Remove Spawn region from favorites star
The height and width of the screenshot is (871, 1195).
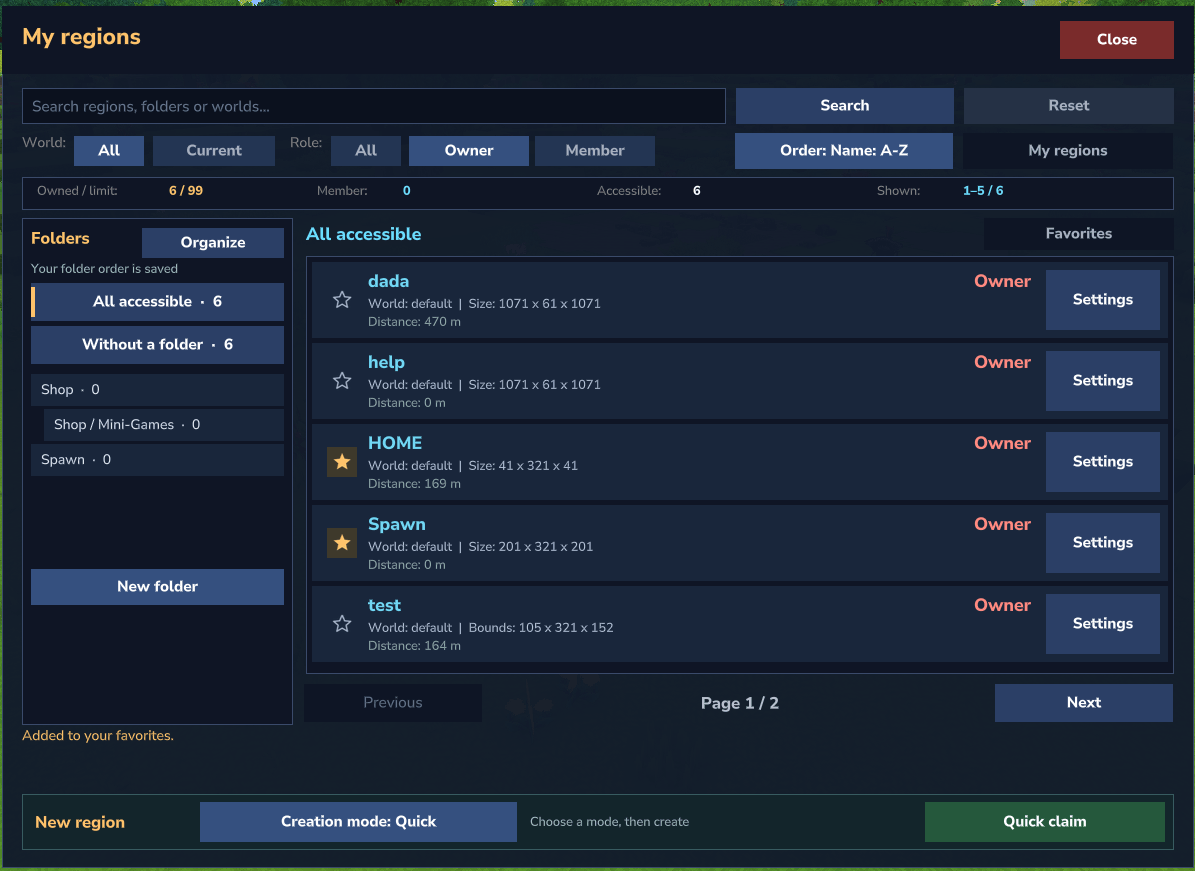point(342,543)
